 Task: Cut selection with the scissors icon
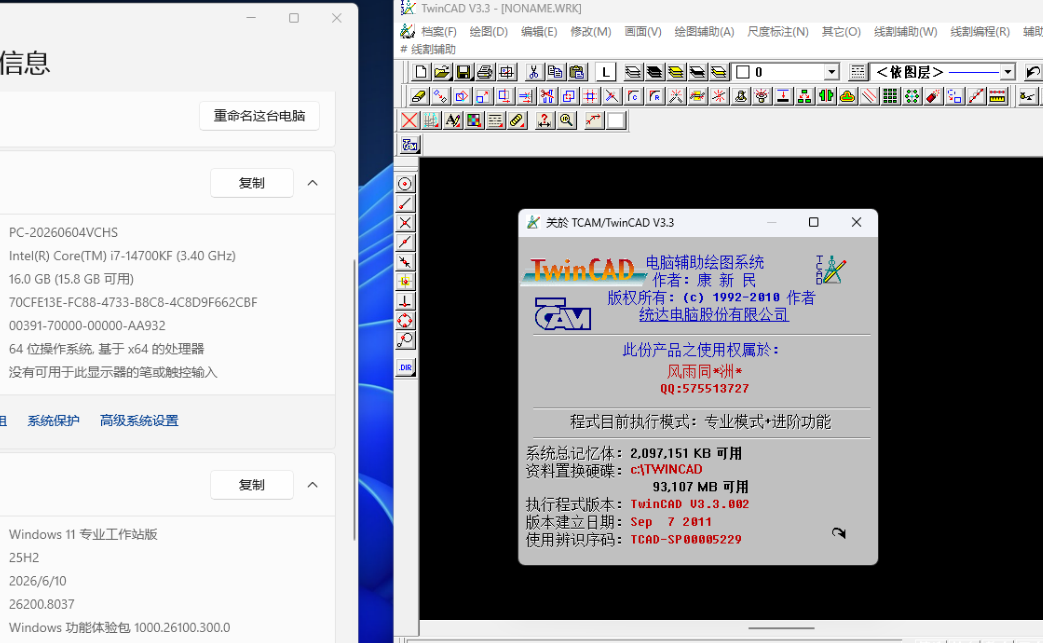coord(533,72)
